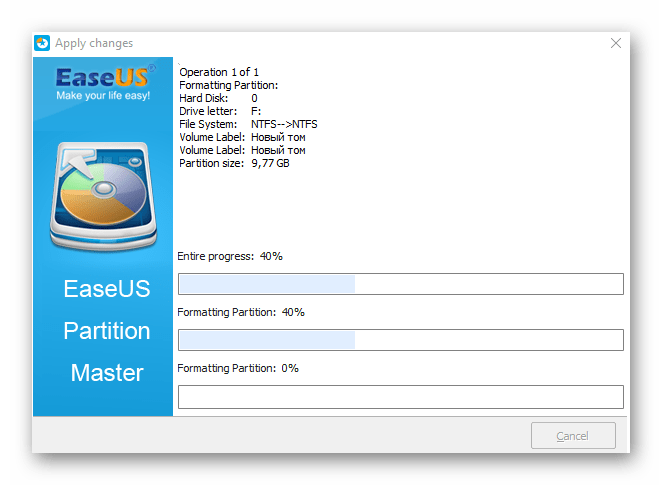Click the 'NTFS-->NTFS' file system value

pyautogui.click(x=284, y=124)
